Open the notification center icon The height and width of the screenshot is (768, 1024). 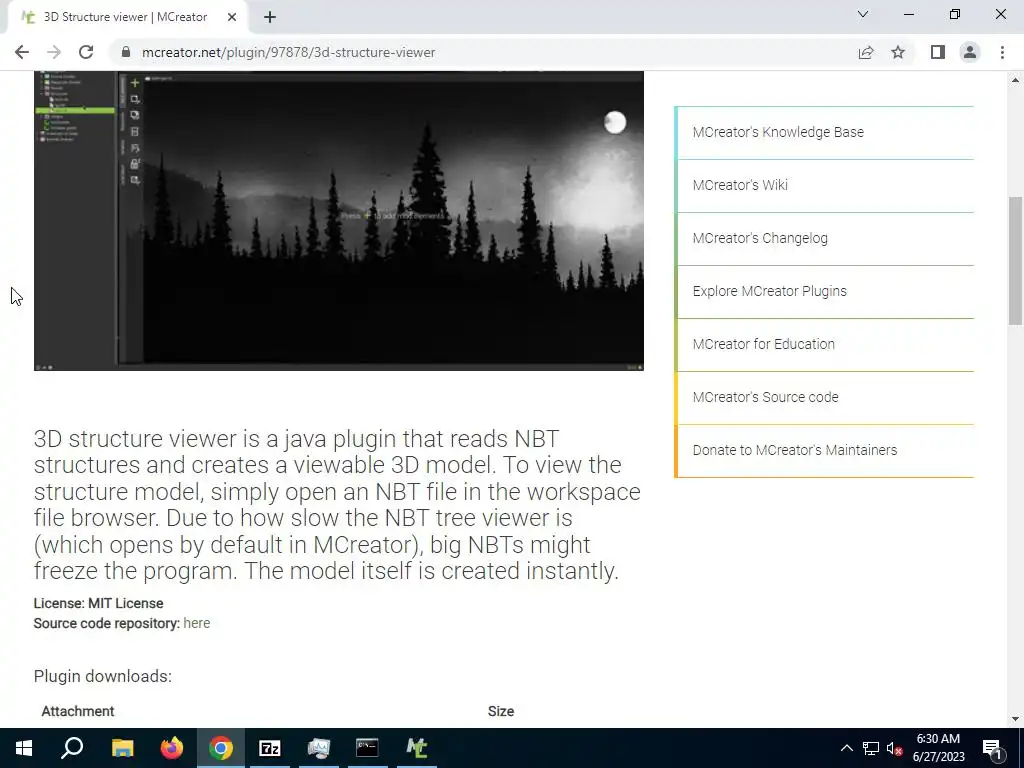point(992,748)
